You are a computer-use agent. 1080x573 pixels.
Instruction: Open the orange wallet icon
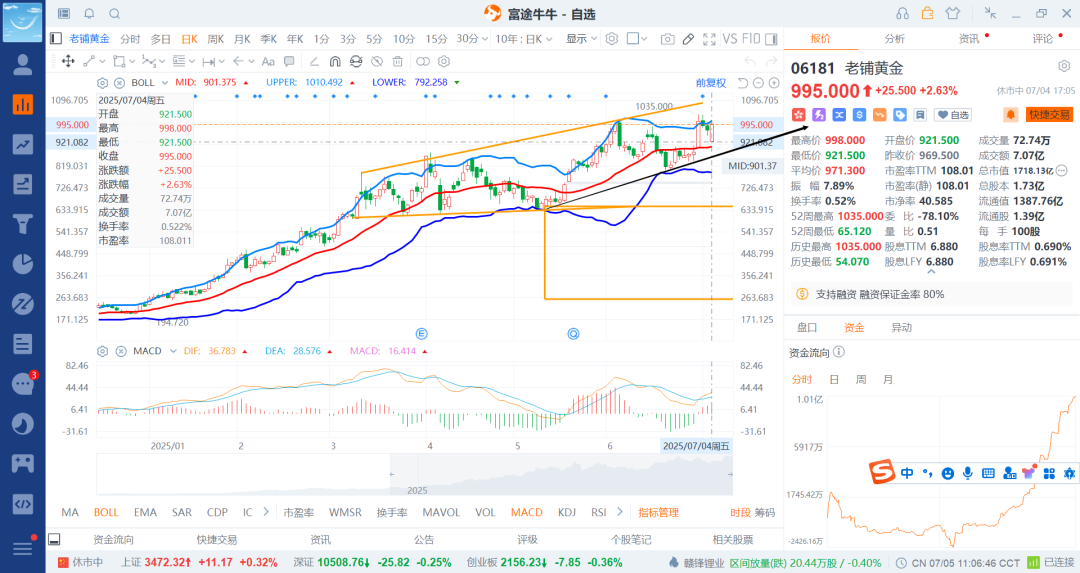coord(928,13)
